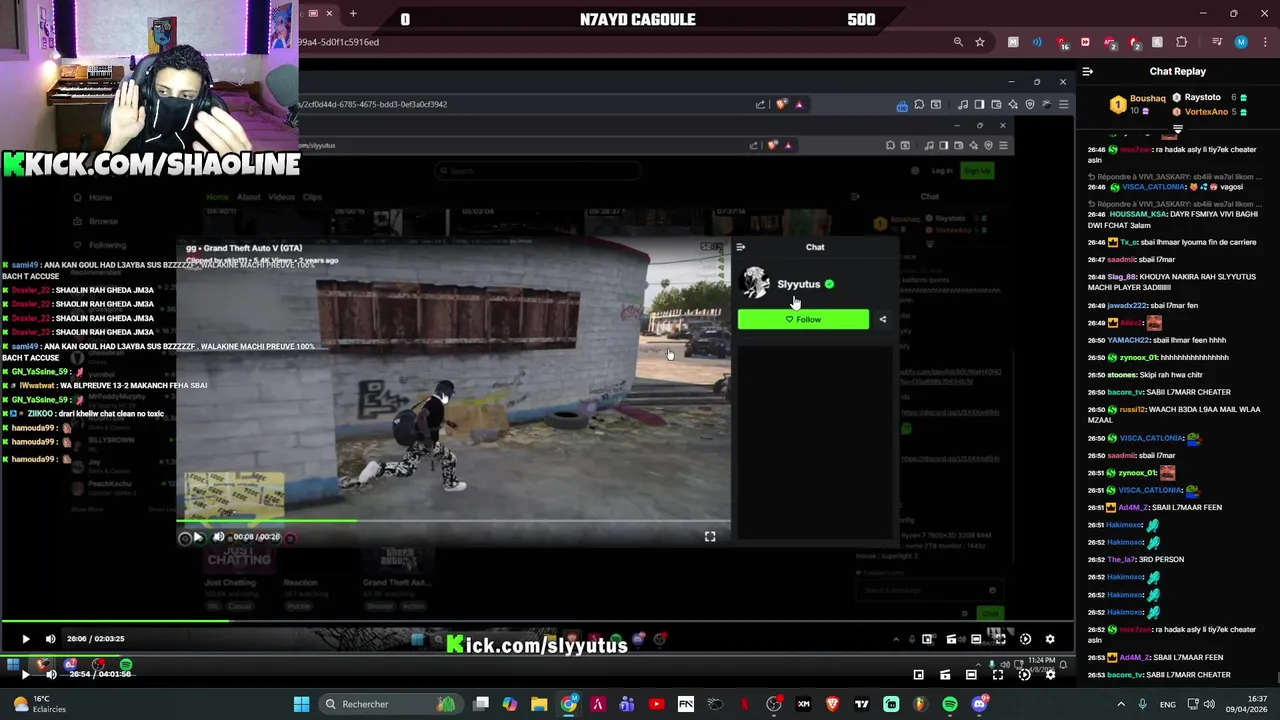The width and height of the screenshot is (1280, 720).
Task: Click the Kick page search field
Action: [x=538, y=171]
